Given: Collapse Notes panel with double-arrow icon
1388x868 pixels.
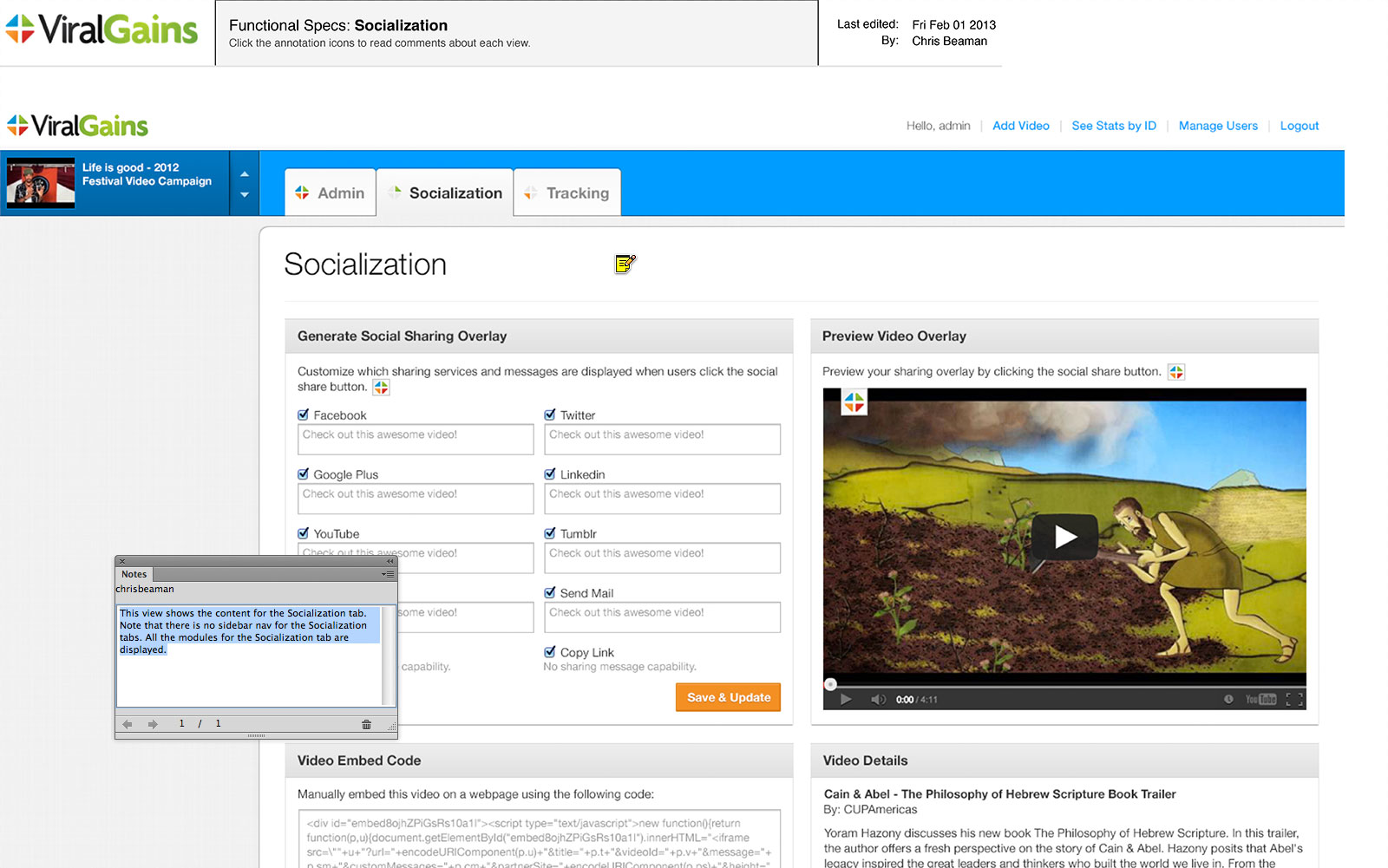Looking at the screenshot, I should pyautogui.click(x=390, y=561).
